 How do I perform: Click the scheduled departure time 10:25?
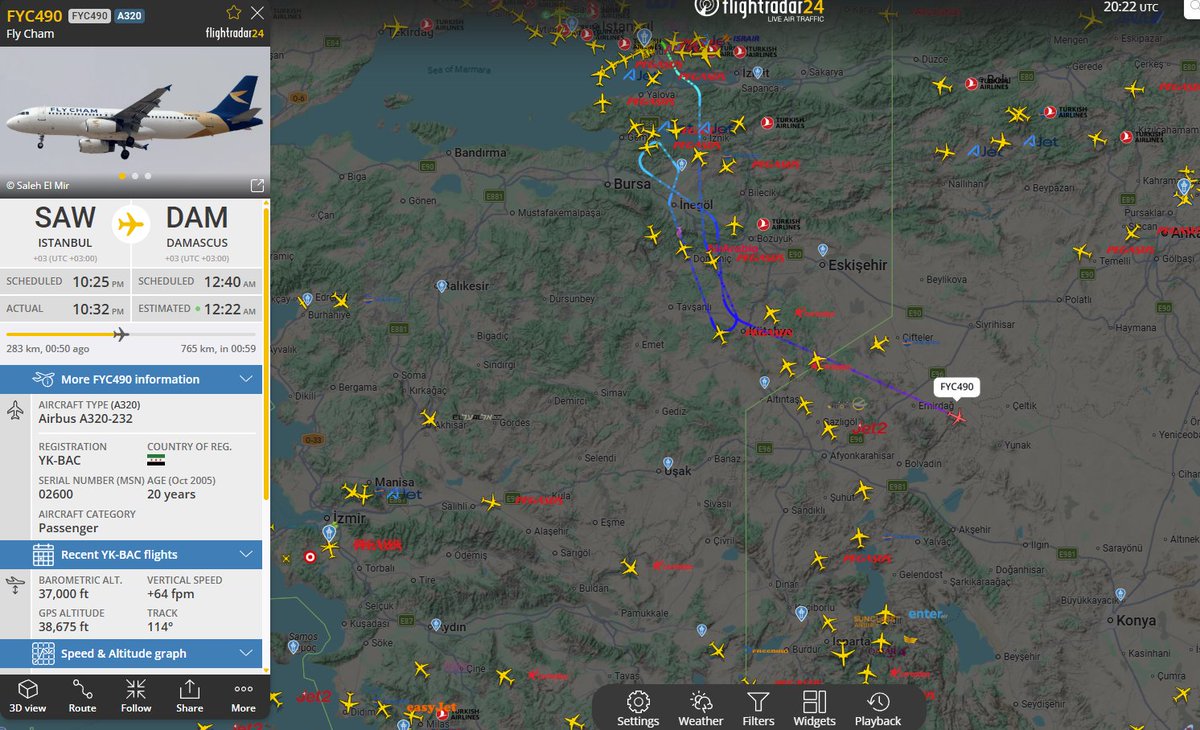[x=99, y=282]
